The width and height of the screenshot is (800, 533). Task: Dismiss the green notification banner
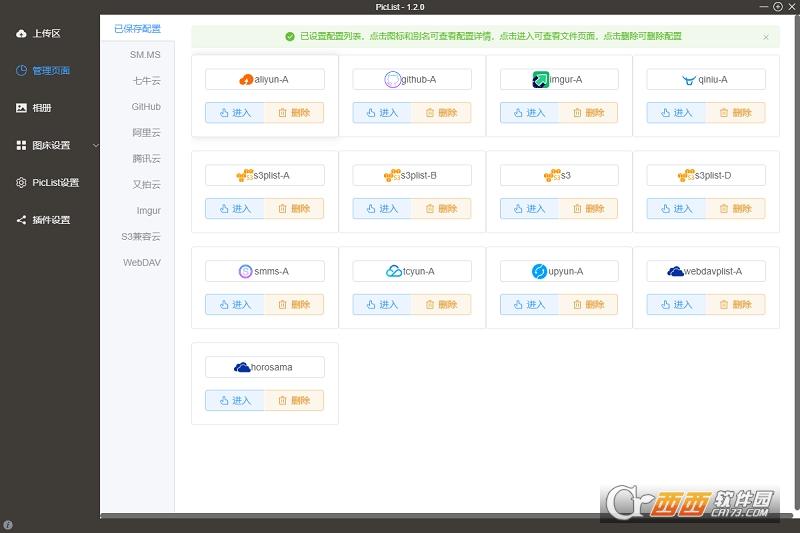[x=766, y=37]
